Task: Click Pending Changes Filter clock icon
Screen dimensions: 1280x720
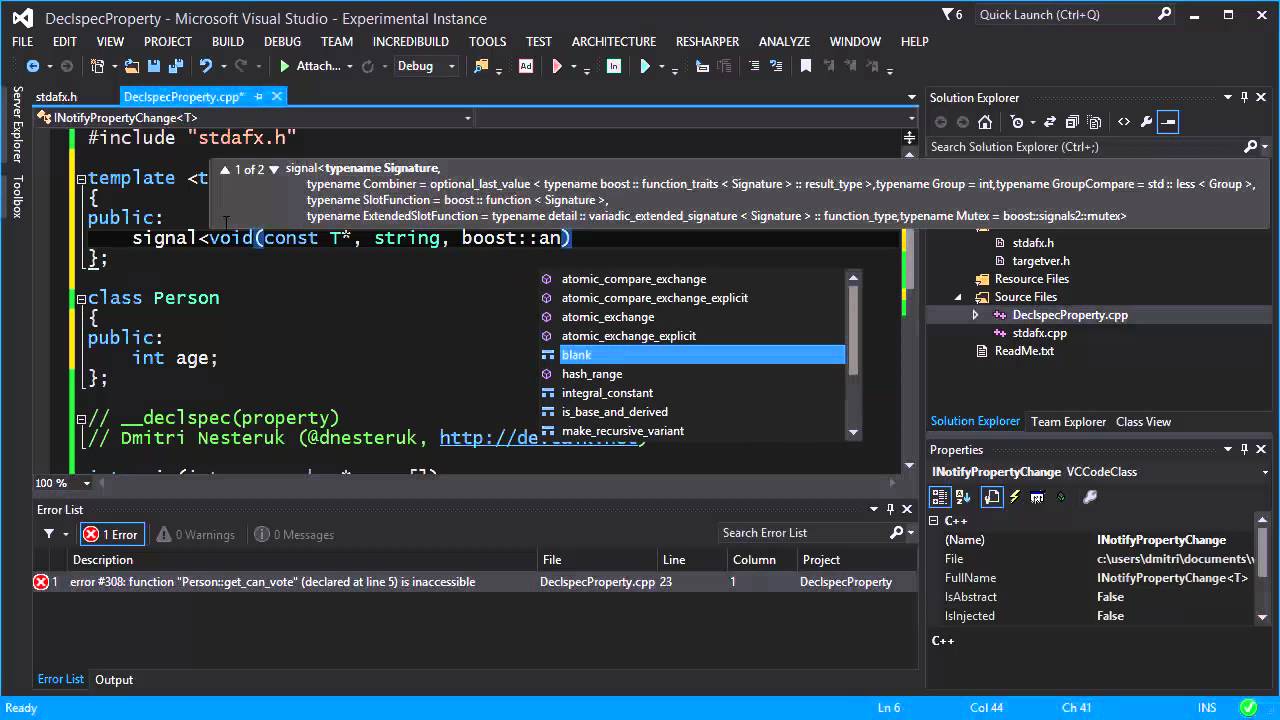Action: tap(1017, 122)
